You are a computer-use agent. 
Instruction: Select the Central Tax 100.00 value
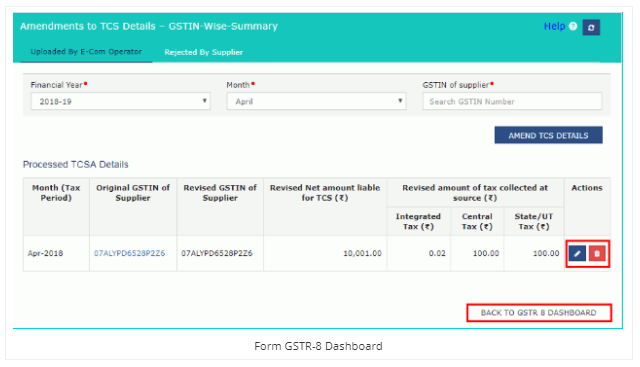click(x=486, y=254)
